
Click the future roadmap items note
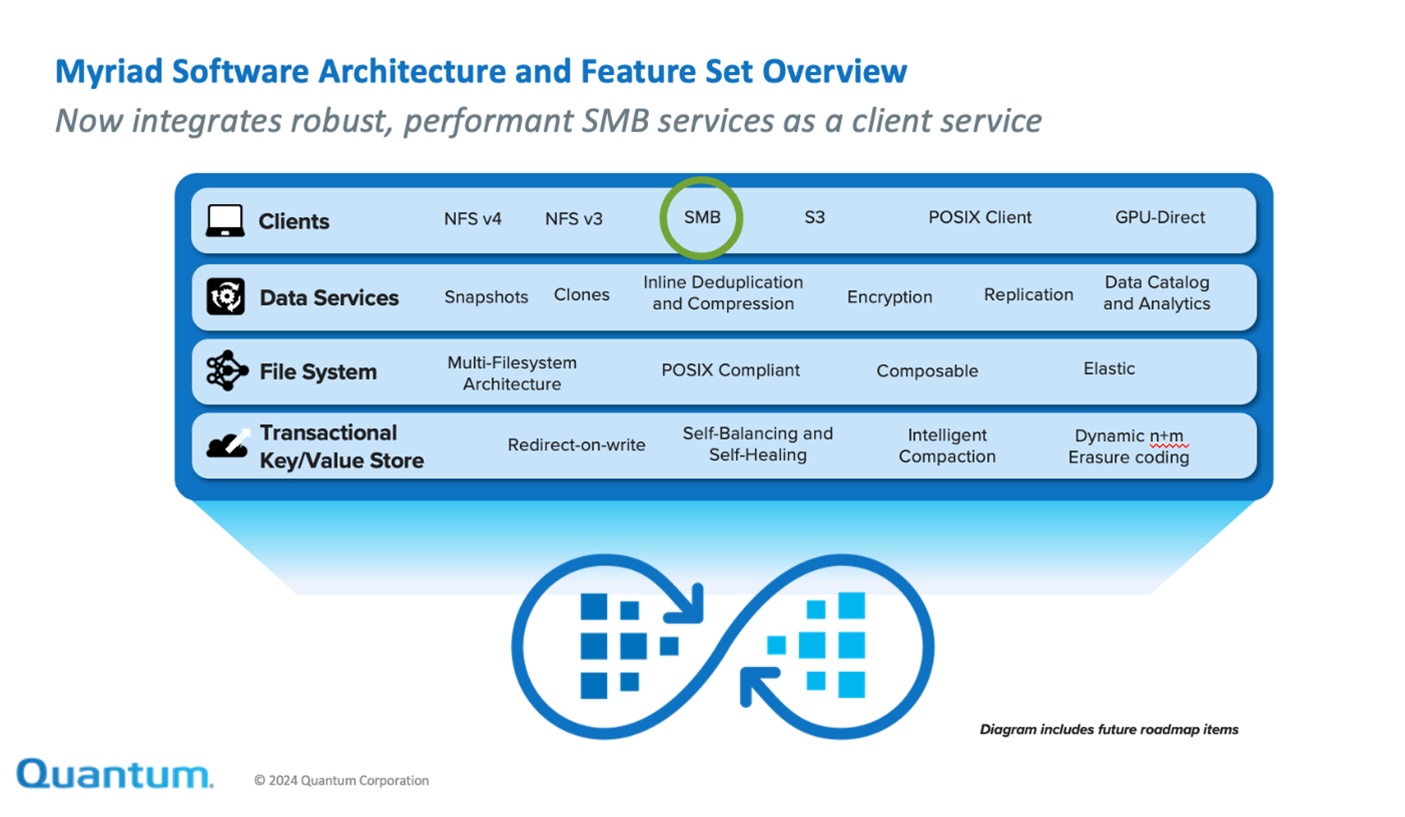tap(1109, 730)
